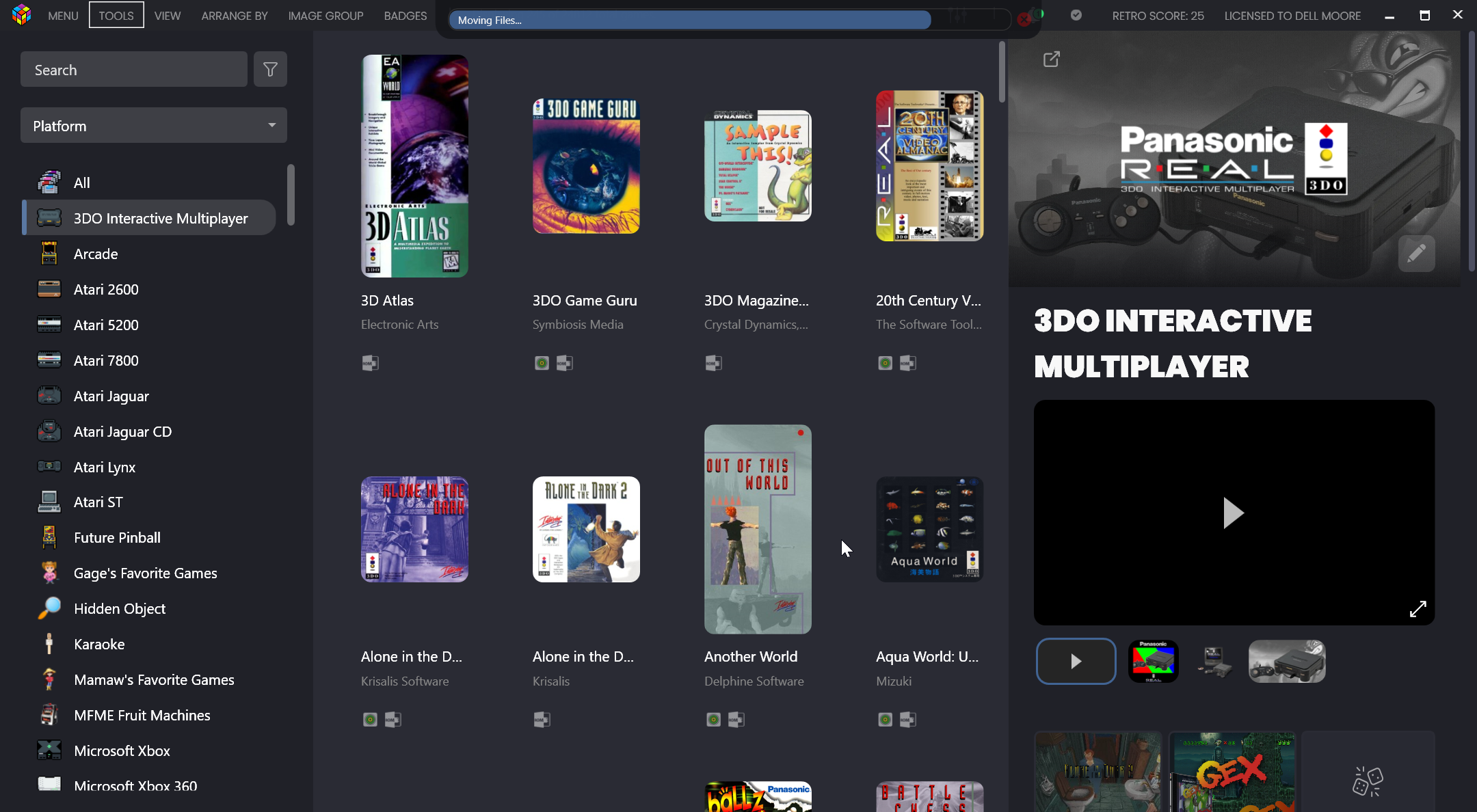Select the Karaoke microphone icon
1477x812 pixels.
(x=49, y=644)
